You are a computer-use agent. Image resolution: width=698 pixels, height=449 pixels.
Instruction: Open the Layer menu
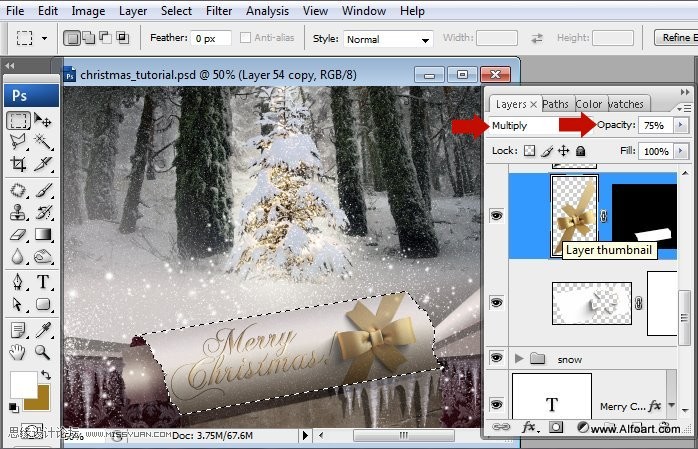pyautogui.click(x=133, y=11)
